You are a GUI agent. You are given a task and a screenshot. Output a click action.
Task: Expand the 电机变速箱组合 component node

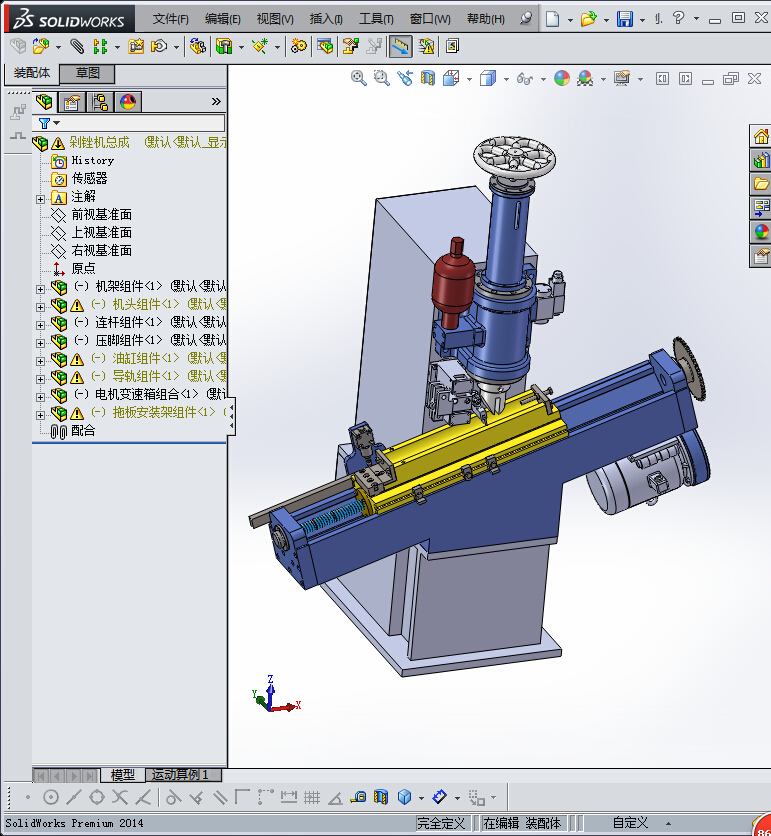(41, 395)
